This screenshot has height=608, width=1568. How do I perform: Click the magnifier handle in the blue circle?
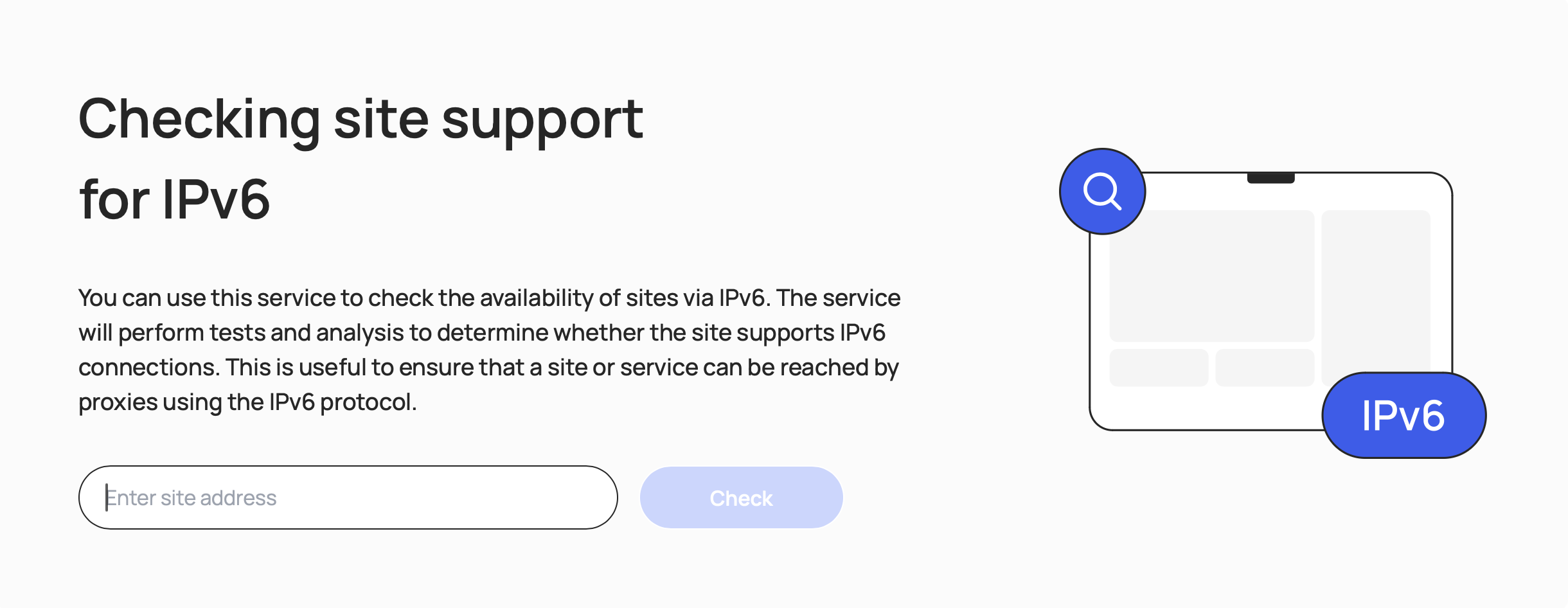1116,205
